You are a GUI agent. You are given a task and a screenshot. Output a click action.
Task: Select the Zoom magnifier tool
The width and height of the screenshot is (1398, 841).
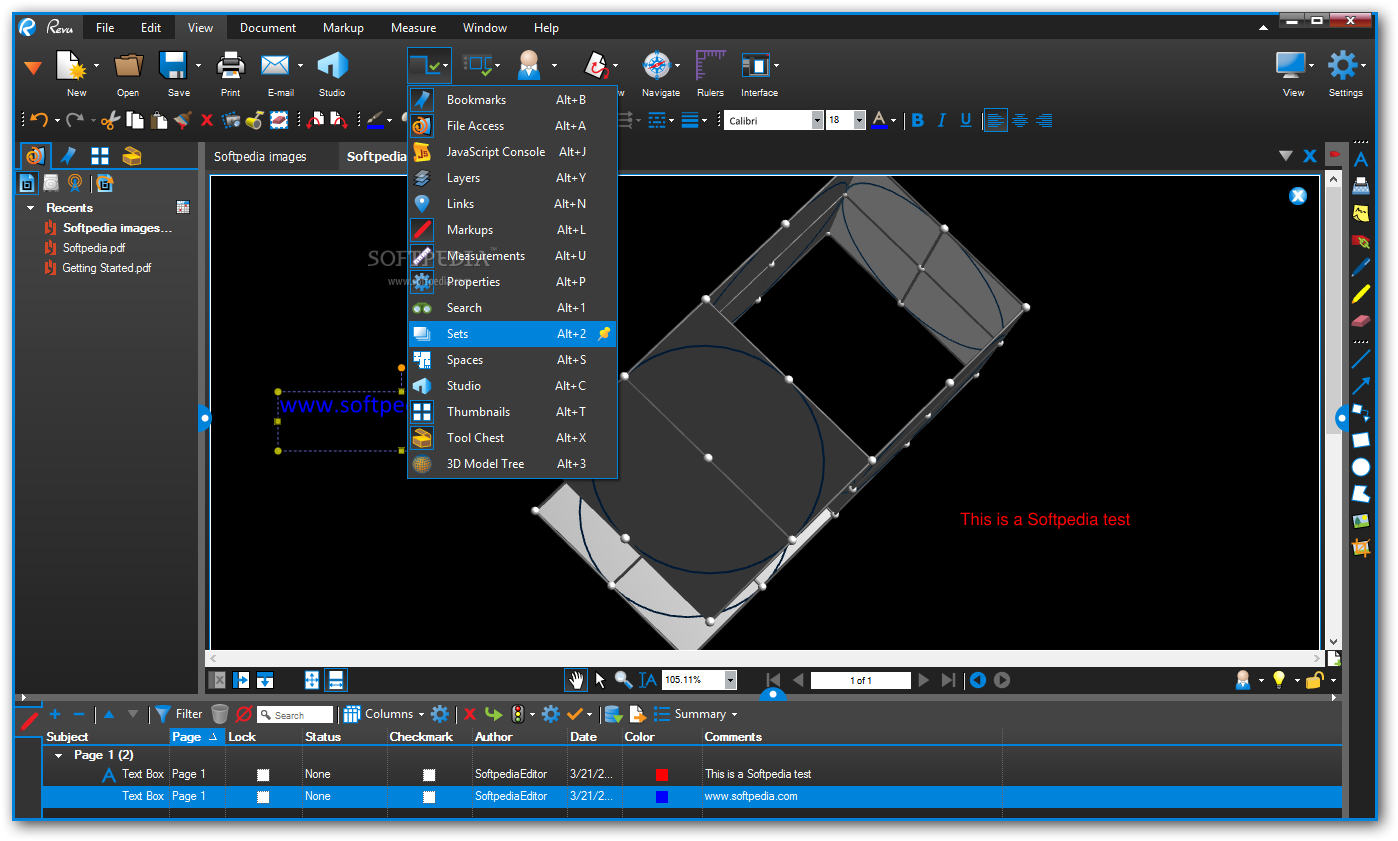[623, 680]
